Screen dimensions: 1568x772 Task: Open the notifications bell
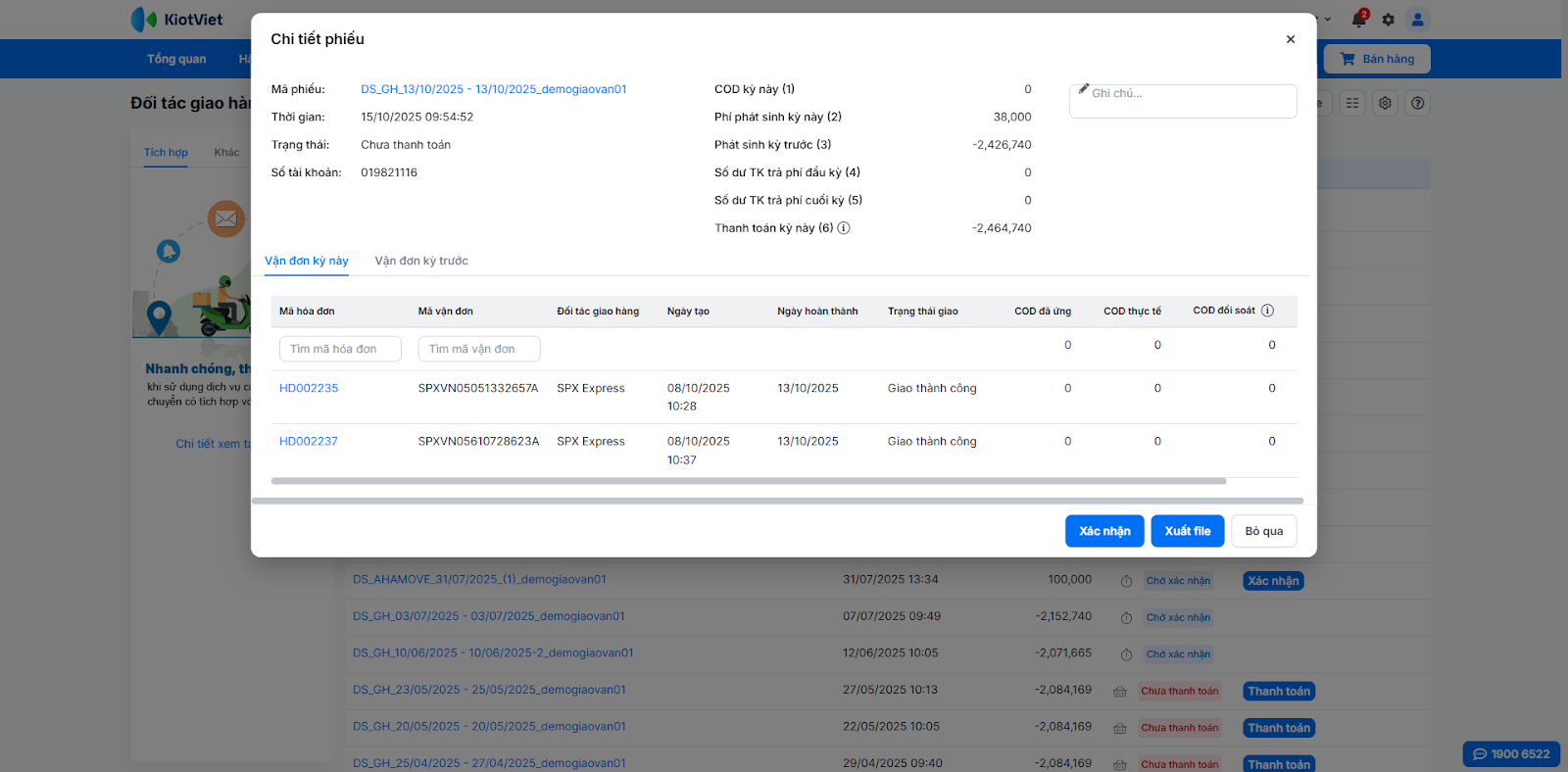coord(1358,20)
